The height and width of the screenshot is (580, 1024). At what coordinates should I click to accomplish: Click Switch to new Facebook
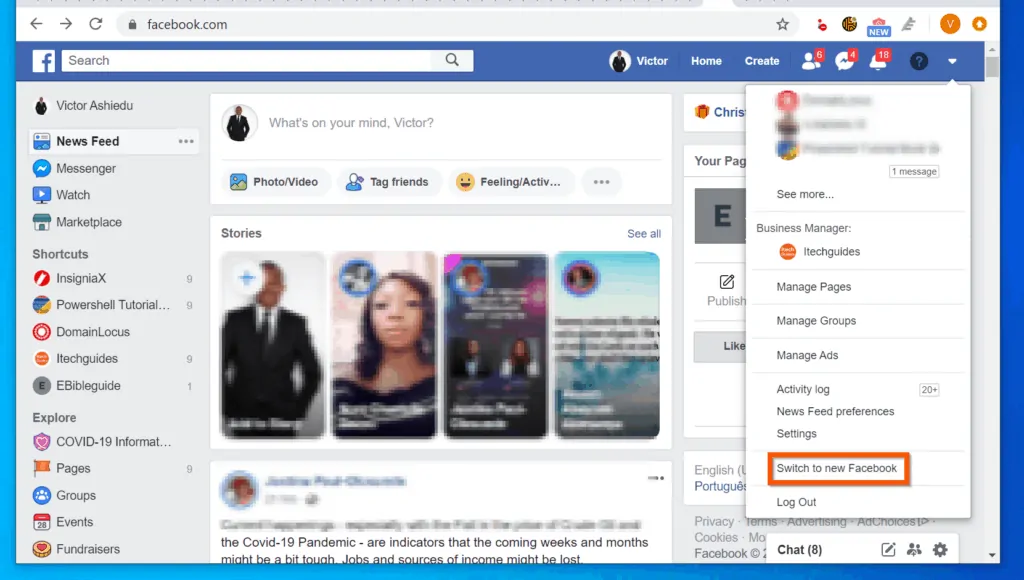838,468
